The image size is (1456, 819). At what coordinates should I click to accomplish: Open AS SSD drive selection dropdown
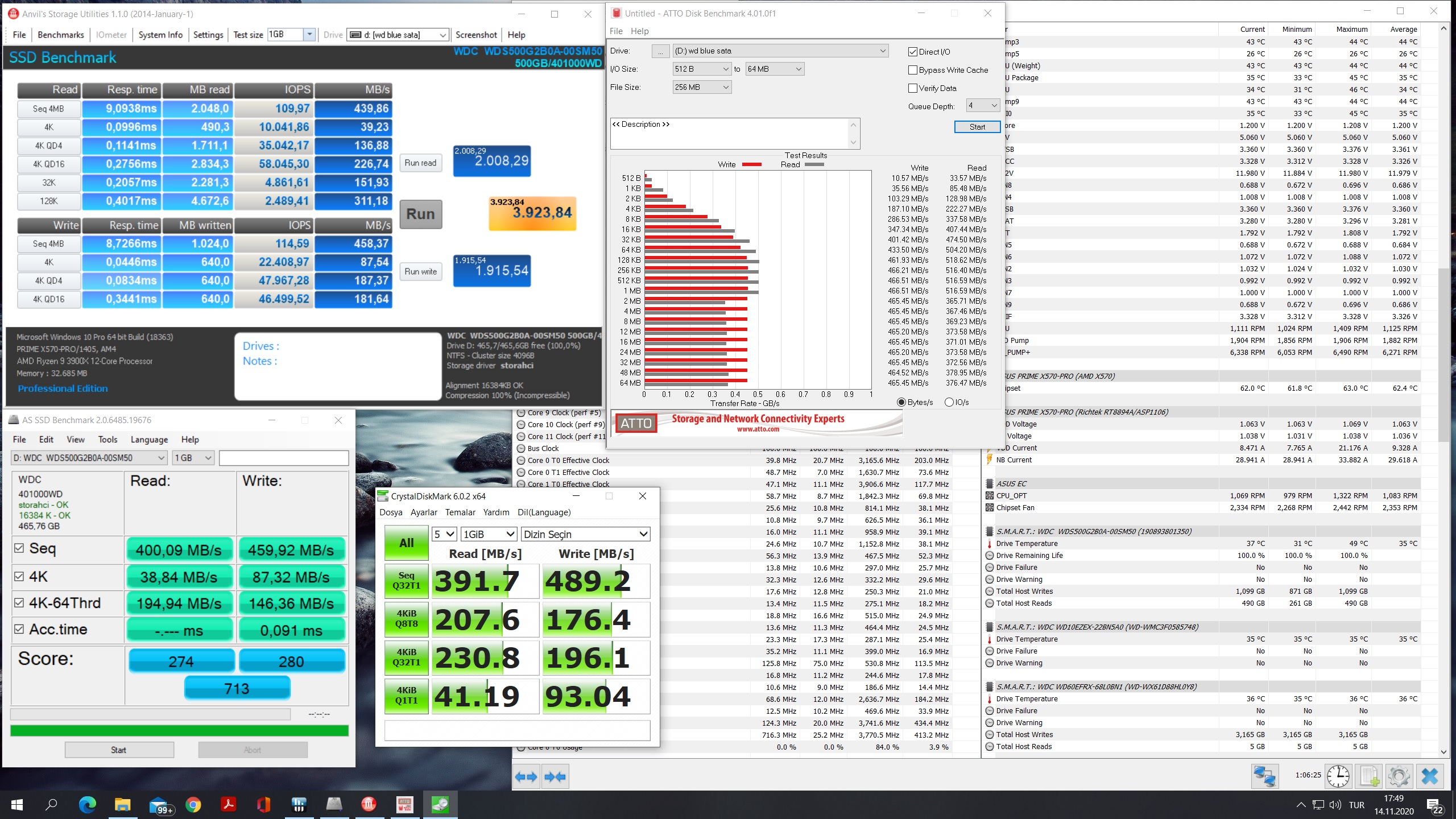click(89, 458)
